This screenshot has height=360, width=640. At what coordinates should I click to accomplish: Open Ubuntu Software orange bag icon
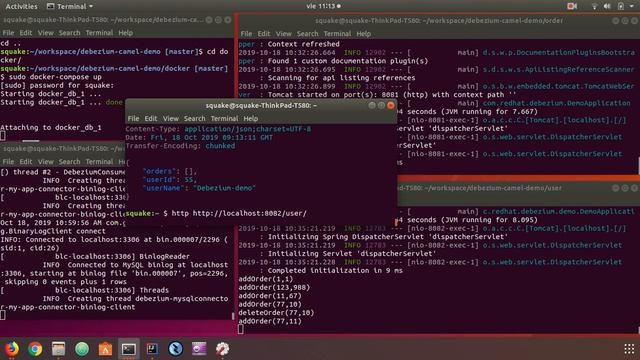[x=105, y=349]
